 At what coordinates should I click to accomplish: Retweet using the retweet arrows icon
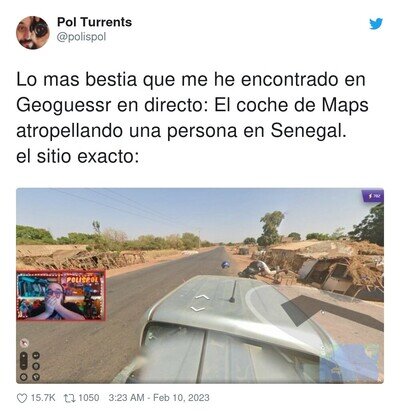point(69,398)
